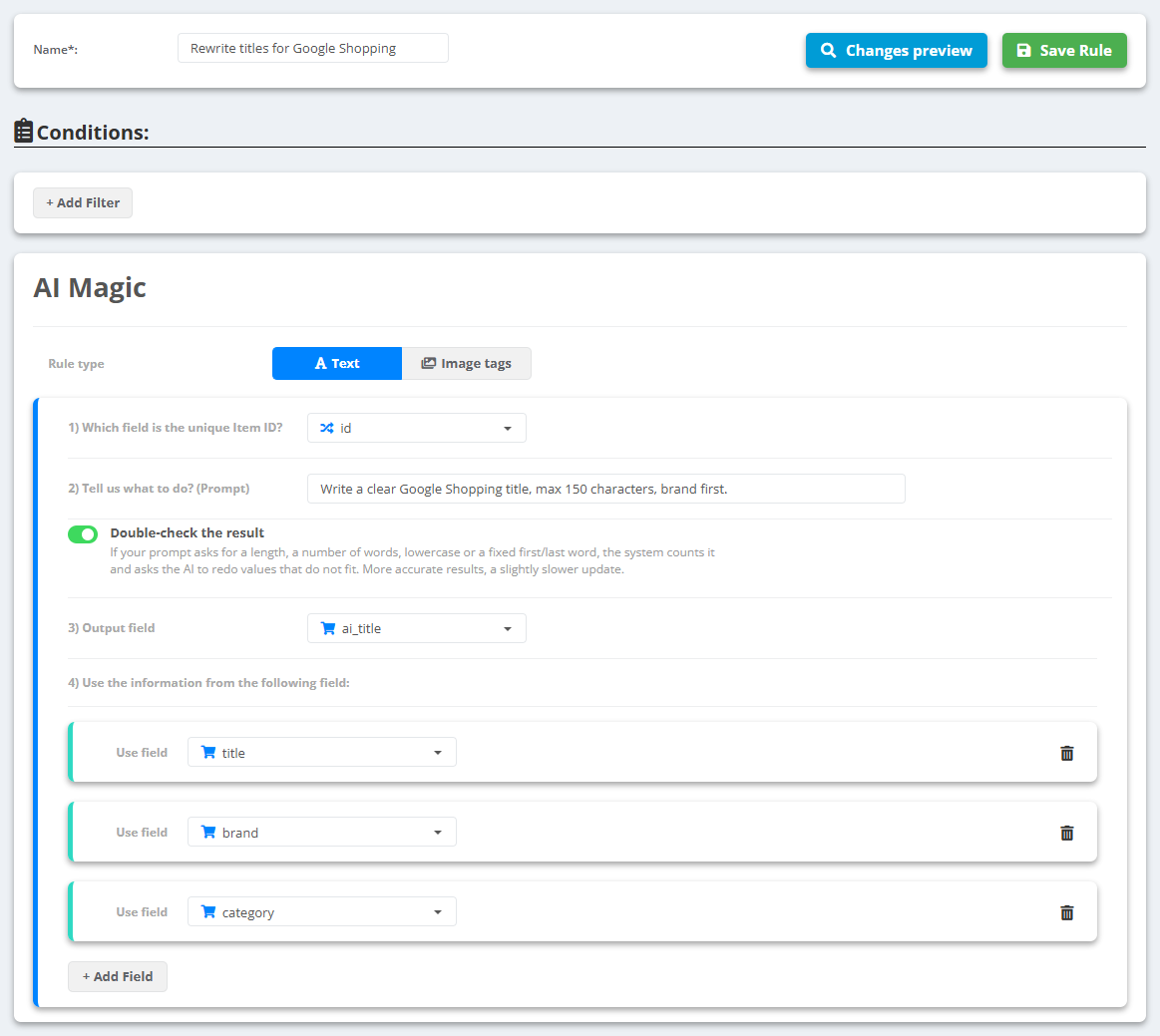Edit the rule Name input
This screenshot has width=1160, height=1036.
(x=313, y=48)
